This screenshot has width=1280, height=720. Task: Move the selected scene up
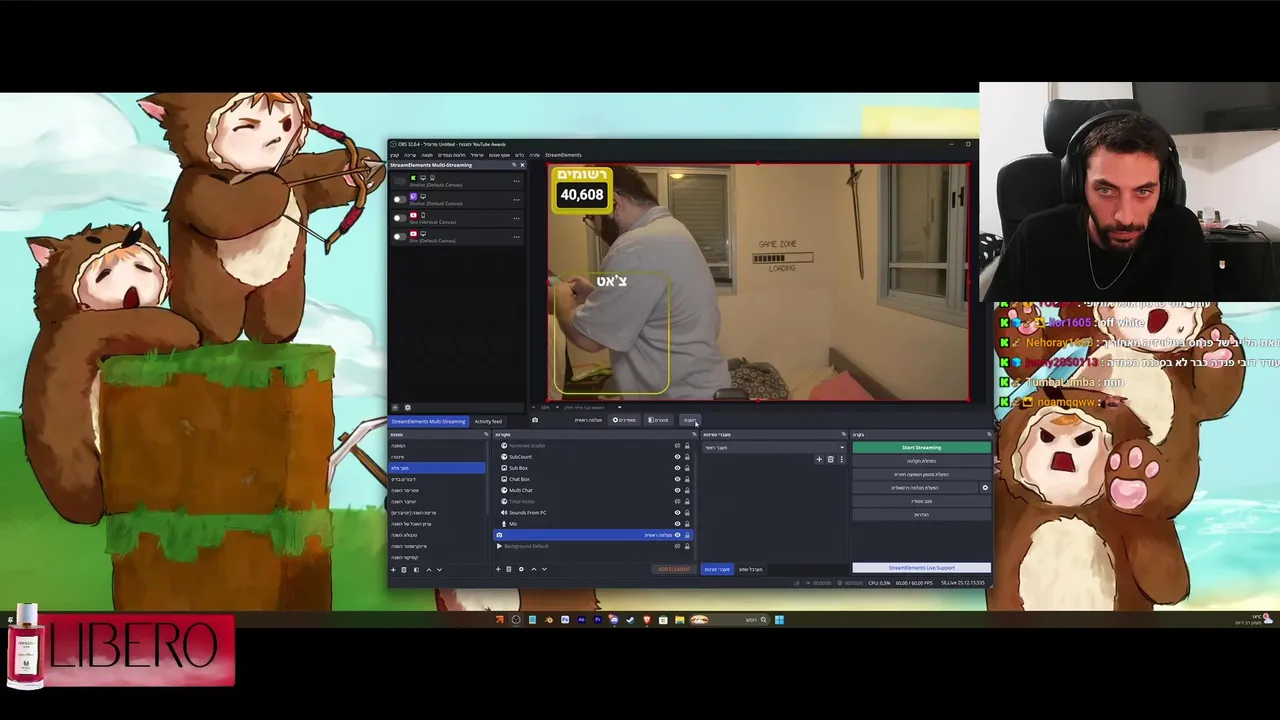coord(429,570)
